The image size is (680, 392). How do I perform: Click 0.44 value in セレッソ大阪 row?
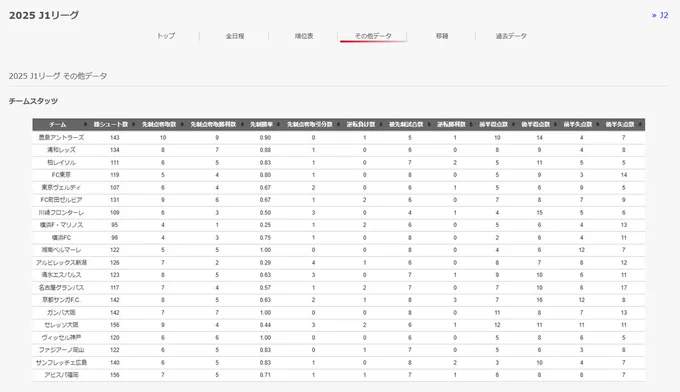coord(265,325)
